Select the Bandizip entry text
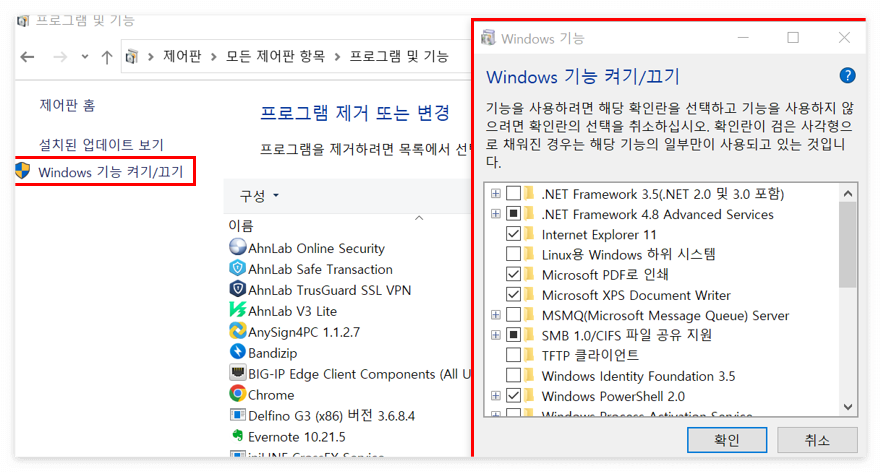Image resolution: width=881 pixels, height=472 pixels. 273,353
